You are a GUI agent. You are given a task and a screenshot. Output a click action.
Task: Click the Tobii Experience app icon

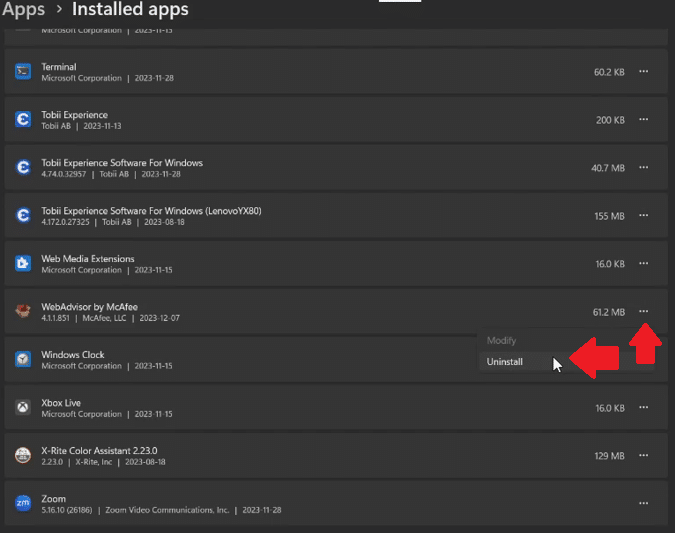pos(23,119)
